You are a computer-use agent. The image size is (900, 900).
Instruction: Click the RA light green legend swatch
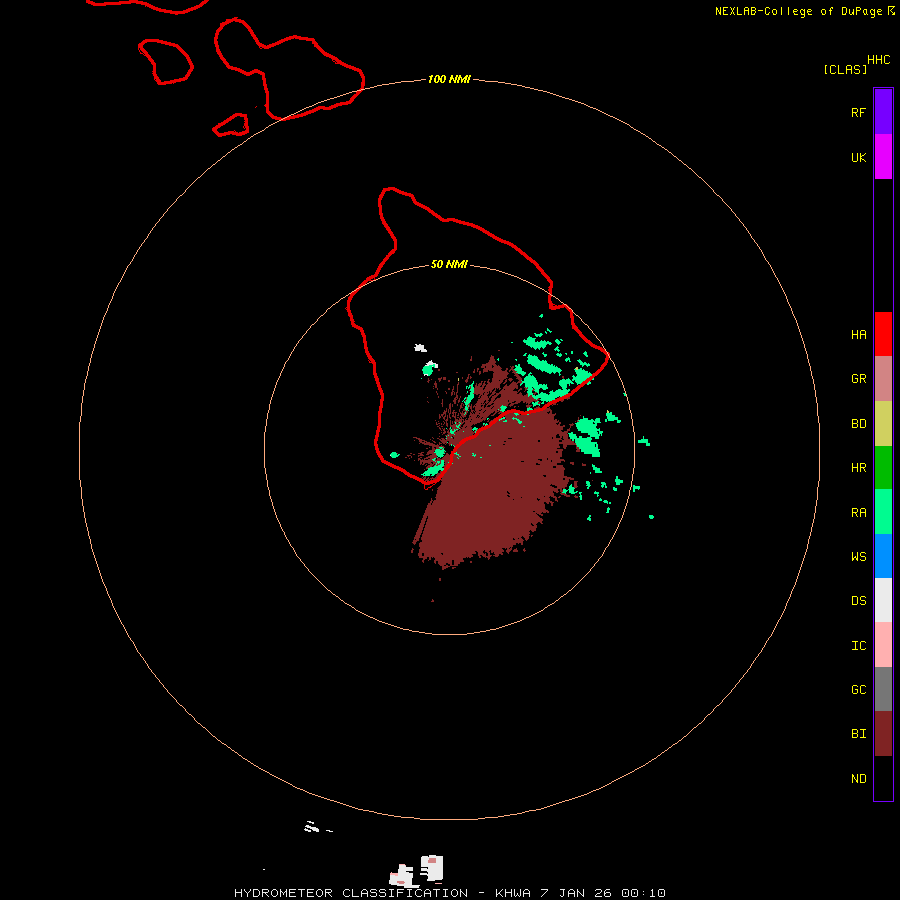[x=883, y=511]
